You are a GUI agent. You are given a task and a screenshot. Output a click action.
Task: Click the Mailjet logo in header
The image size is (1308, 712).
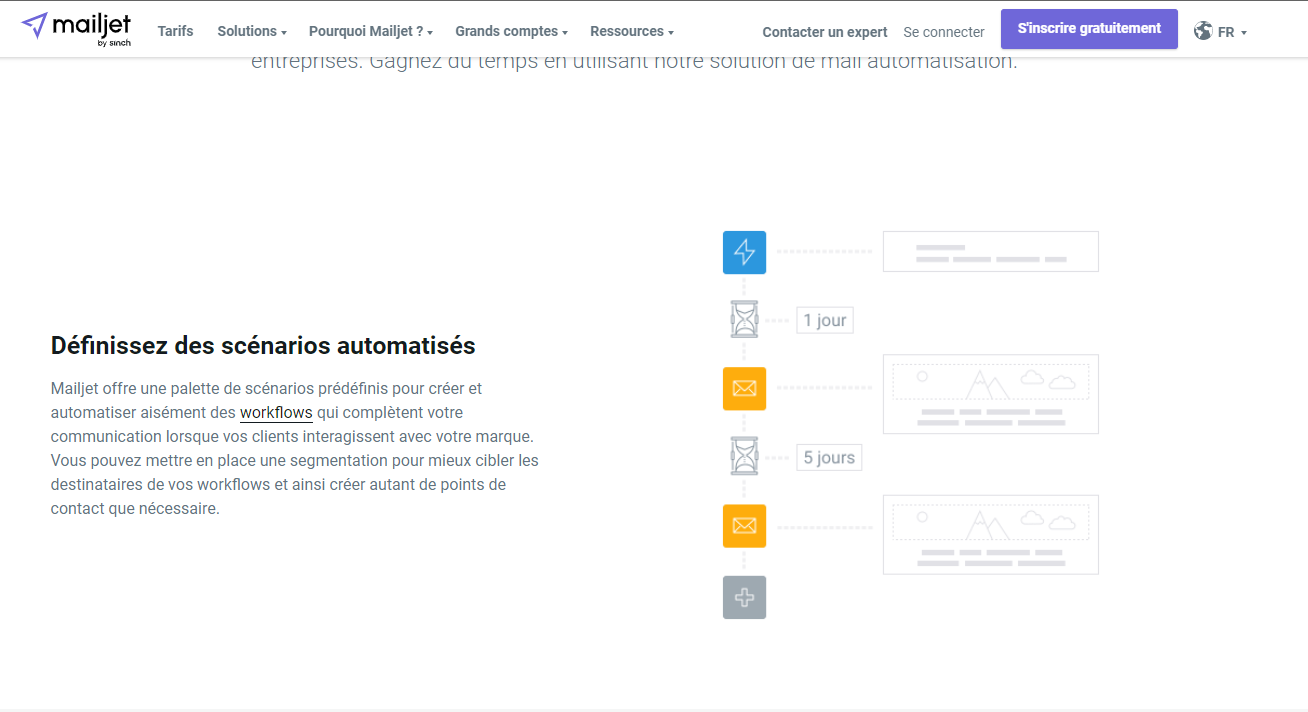coord(76,29)
